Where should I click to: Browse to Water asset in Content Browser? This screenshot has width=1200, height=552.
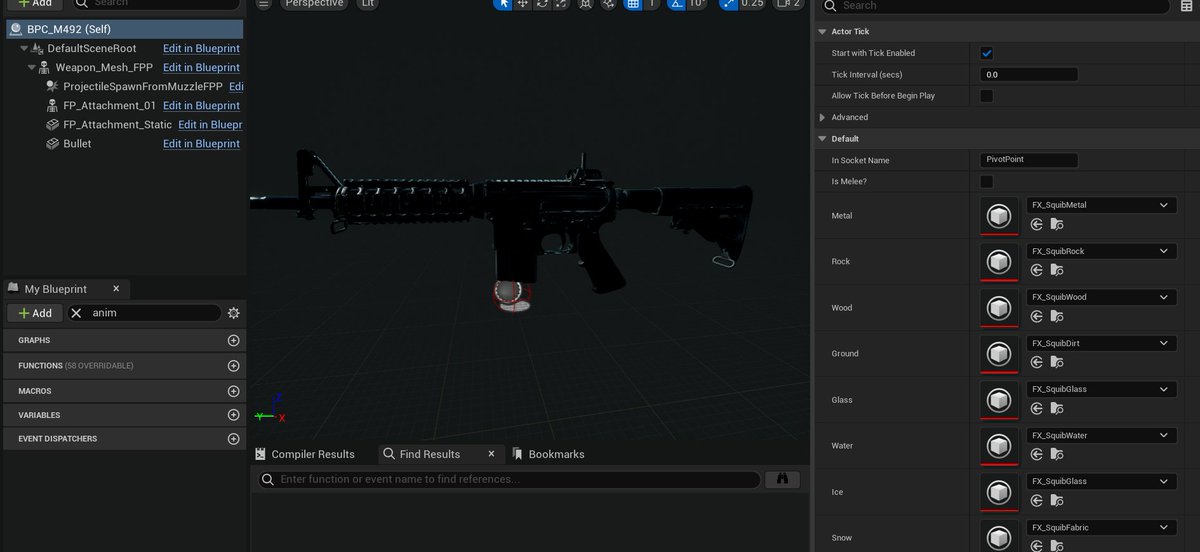tap(1057, 455)
